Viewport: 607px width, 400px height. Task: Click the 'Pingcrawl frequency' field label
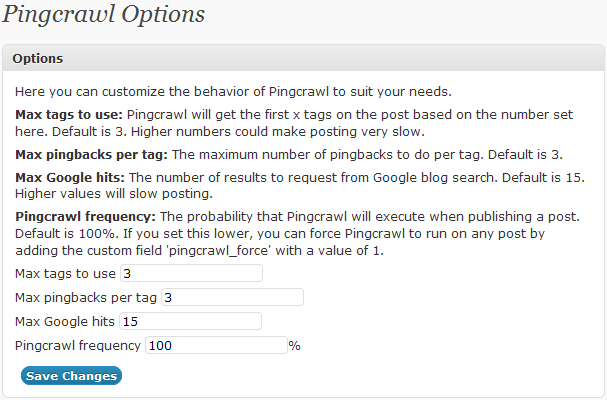pos(78,345)
